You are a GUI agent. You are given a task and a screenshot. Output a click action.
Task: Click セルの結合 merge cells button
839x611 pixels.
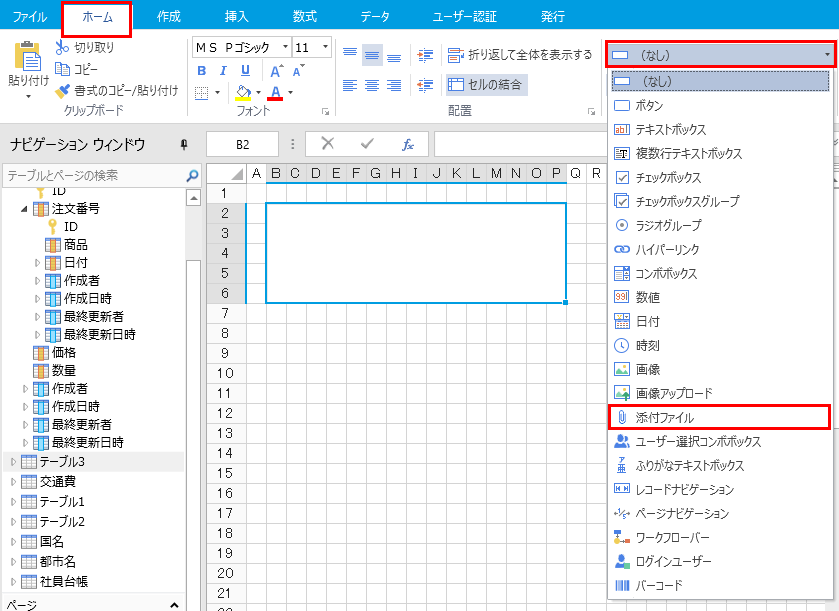coord(486,85)
